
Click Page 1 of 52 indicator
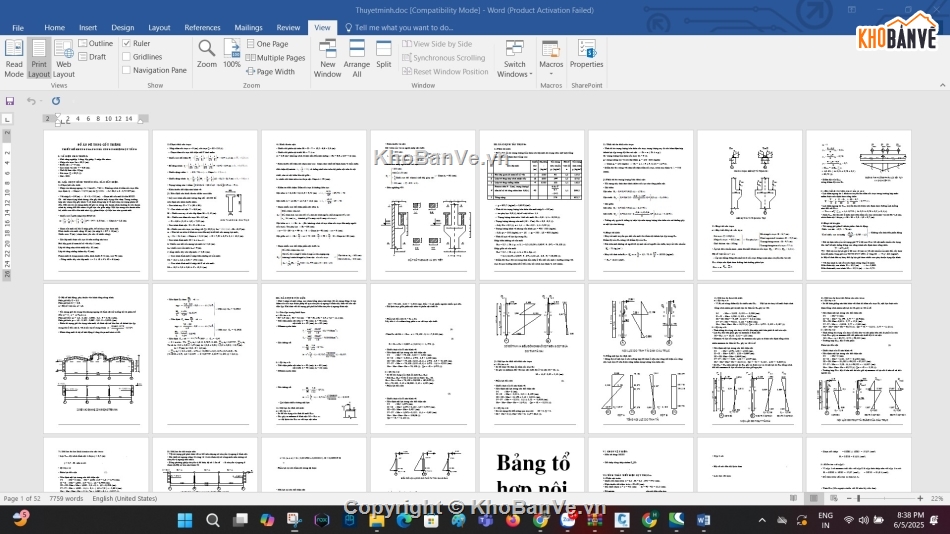coord(22,498)
